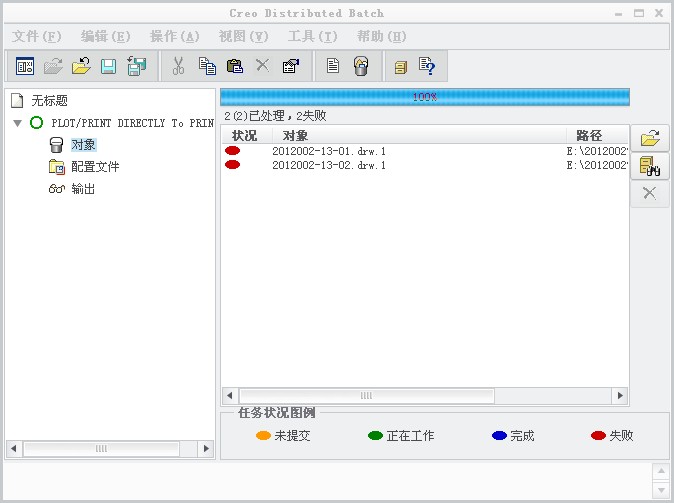Select PLOT/PRINT DIRECTLY To PRIN task label

132,123
